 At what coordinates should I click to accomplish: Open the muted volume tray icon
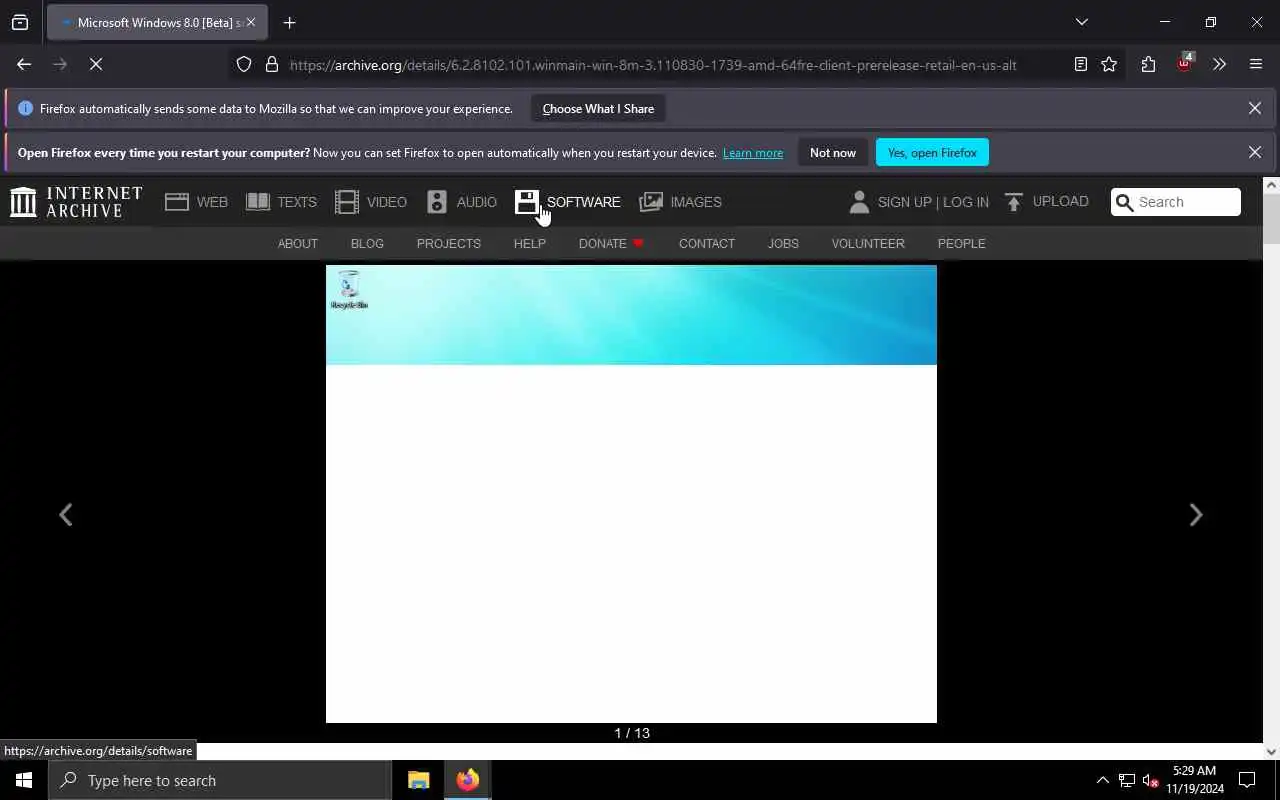[1150, 780]
